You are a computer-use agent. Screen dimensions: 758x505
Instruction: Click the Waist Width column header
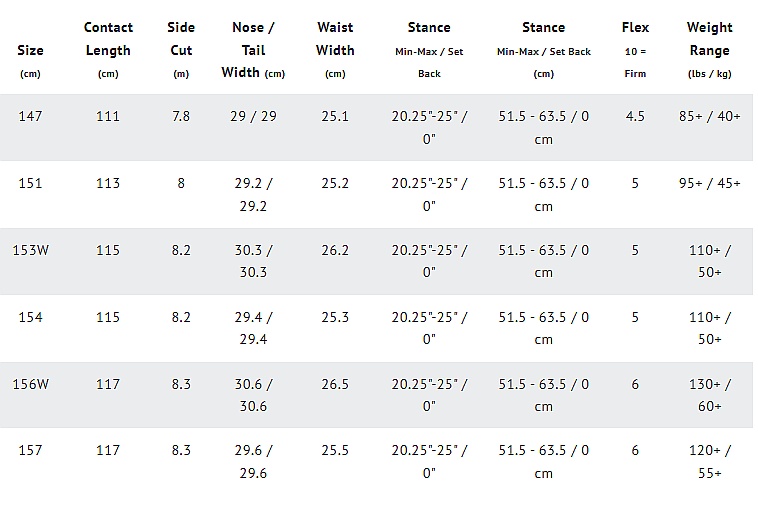[335, 50]
